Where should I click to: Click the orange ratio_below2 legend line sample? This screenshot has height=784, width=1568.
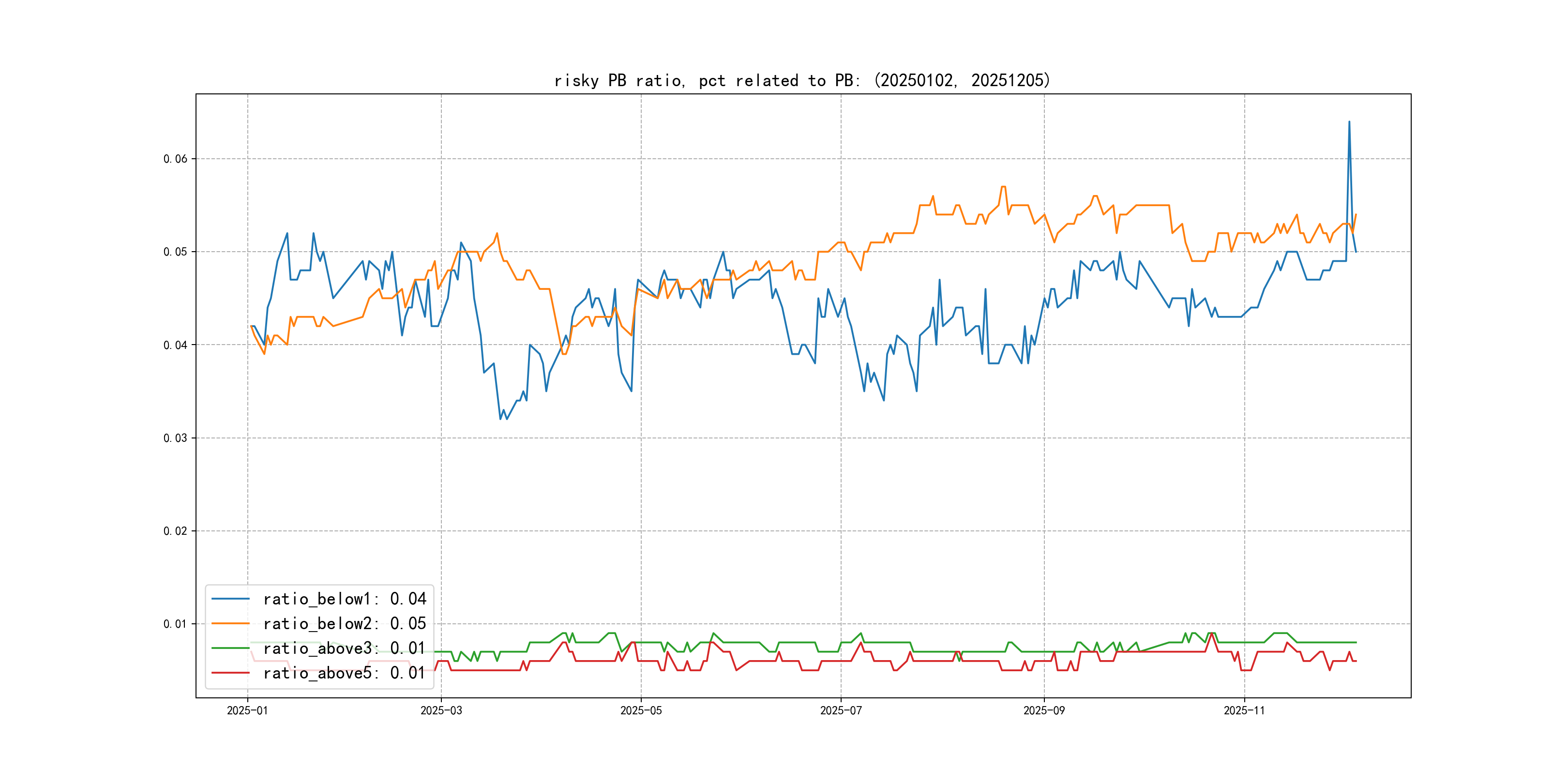230,623
